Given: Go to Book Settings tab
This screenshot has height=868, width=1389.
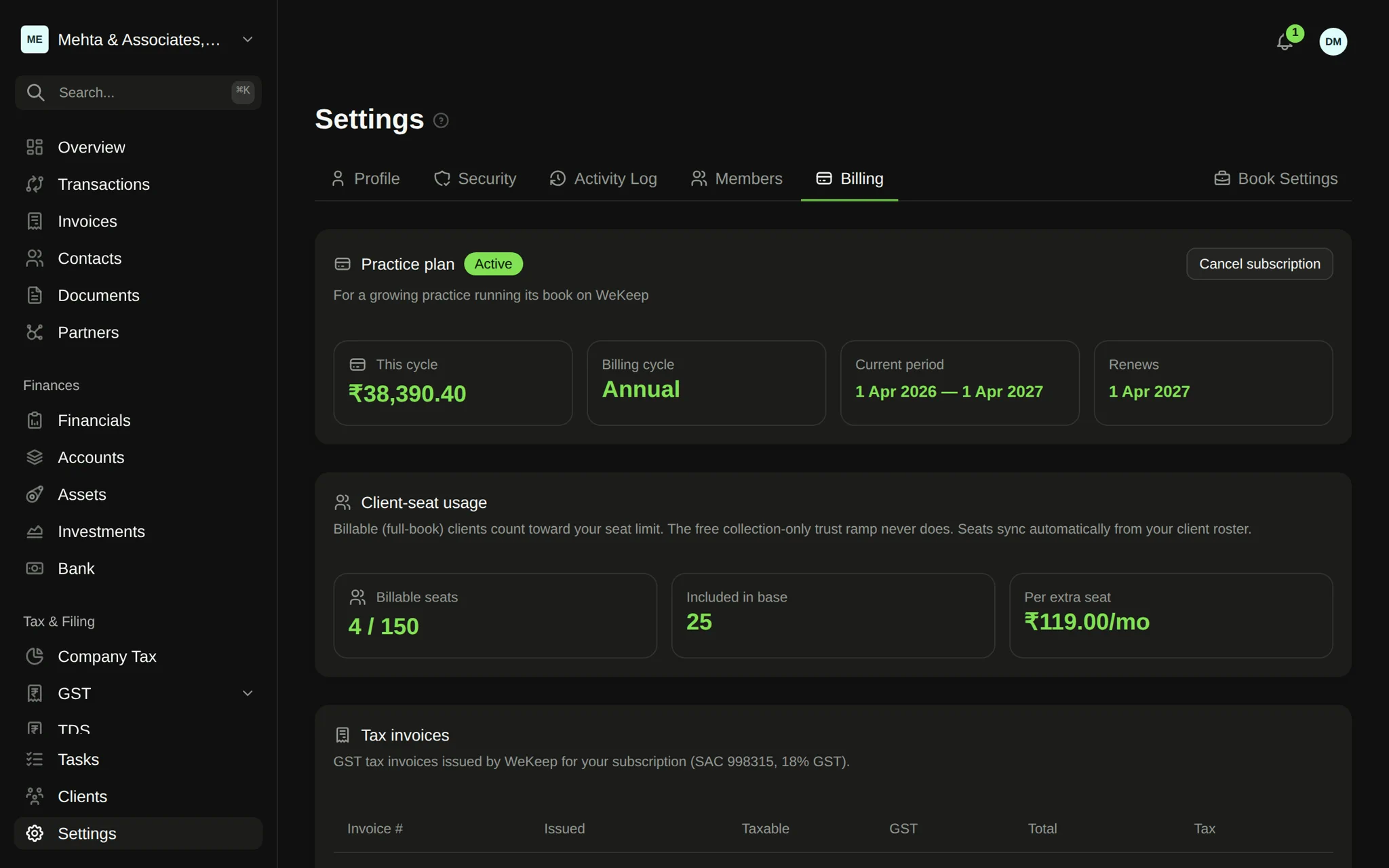Looking at the screenshot, I should (x=1276, y=178).
